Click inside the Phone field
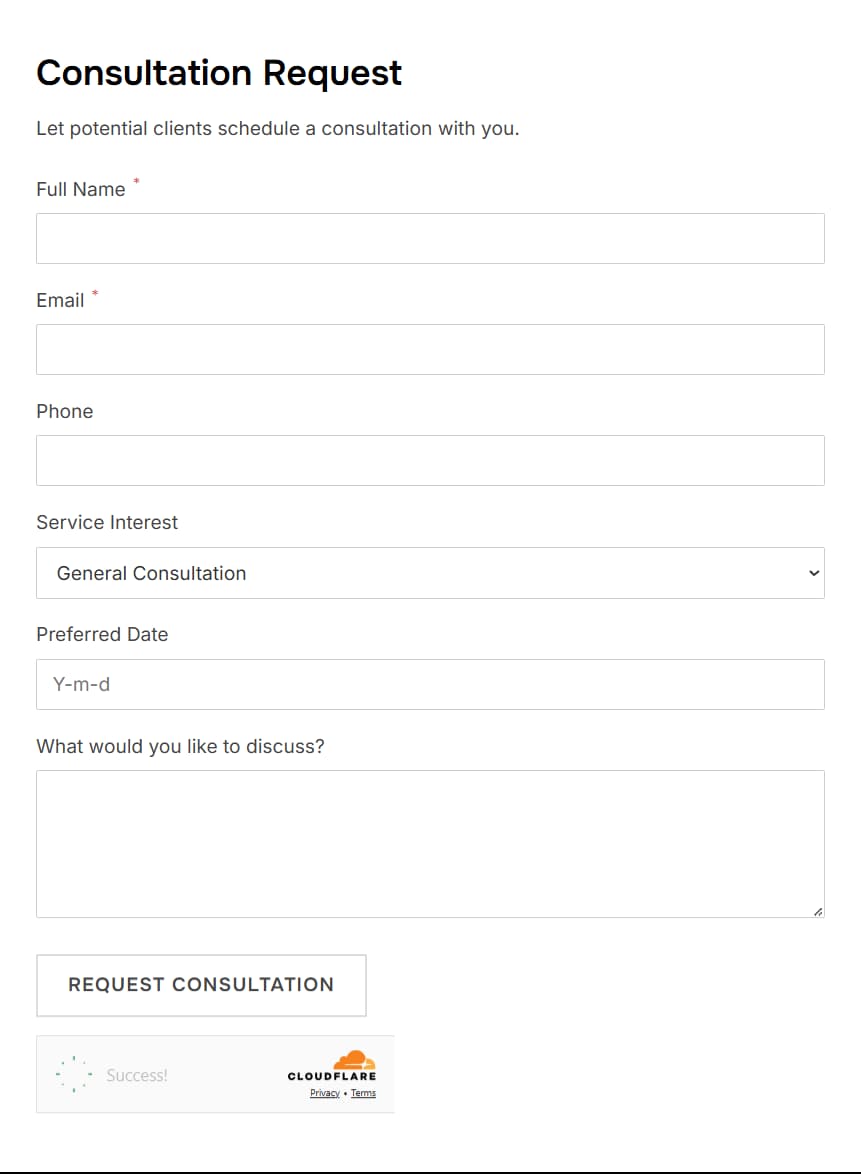The height and width of the screenshot is (1174, 861). point(430,460)
